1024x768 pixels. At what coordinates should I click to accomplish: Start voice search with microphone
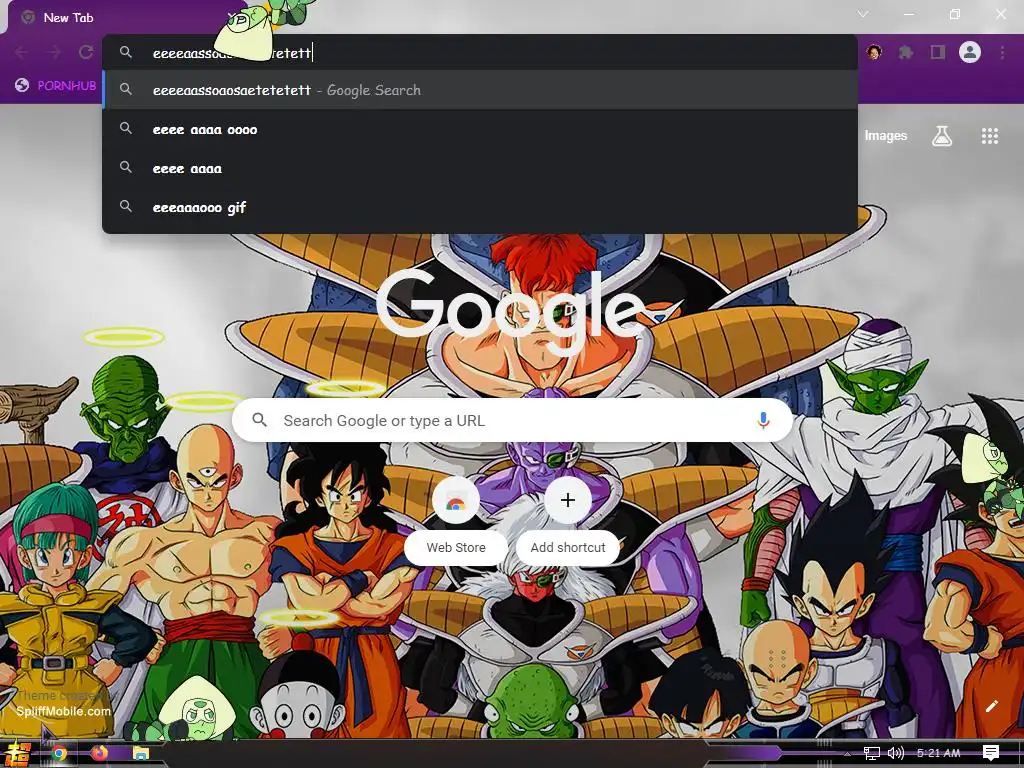(x=763, y=421)
